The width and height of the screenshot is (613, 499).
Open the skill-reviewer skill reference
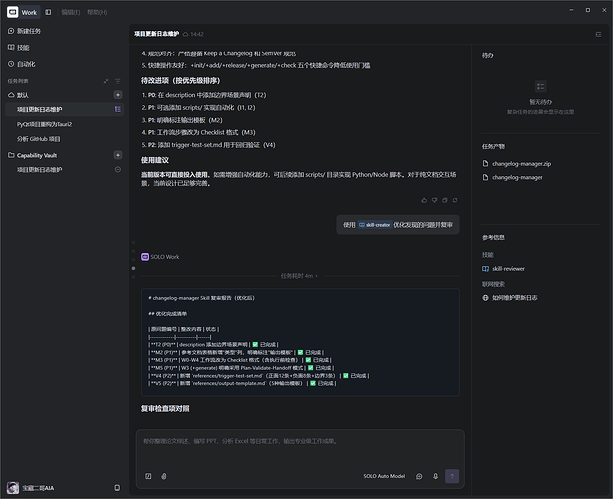[504, 269]
